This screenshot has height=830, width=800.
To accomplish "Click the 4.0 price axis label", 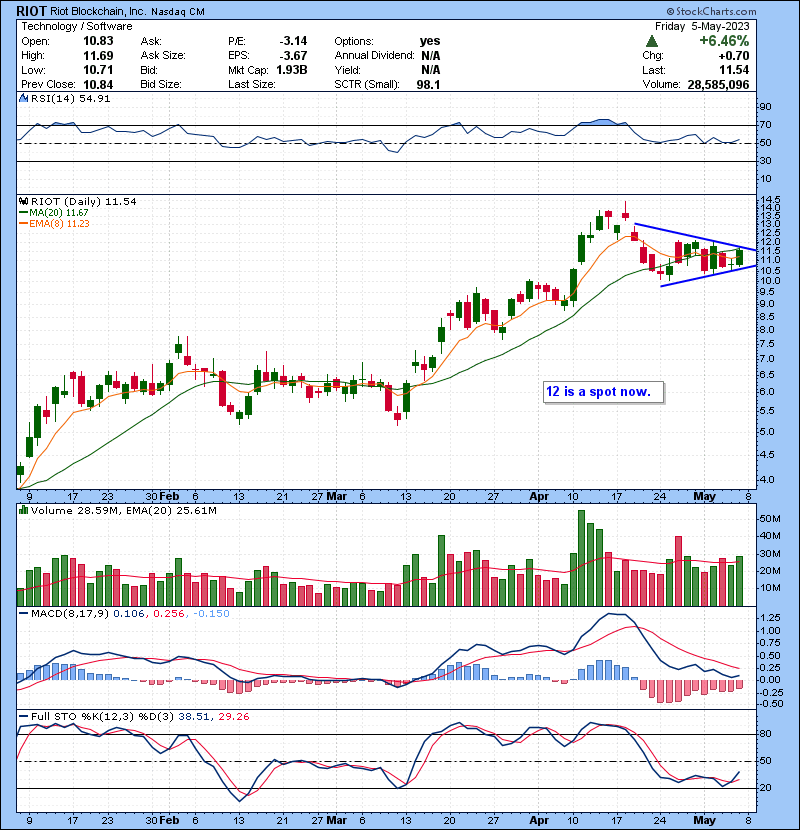I will 767,480.
